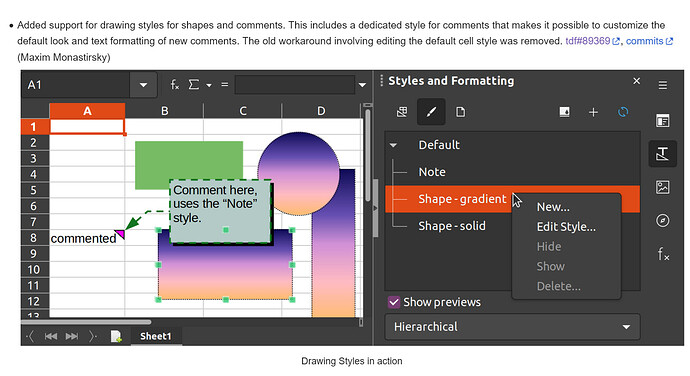Viewport: 690px width, 376px height.
Task: Open the Gallery deck sidebar icon
Action: (x=663, y=187)
